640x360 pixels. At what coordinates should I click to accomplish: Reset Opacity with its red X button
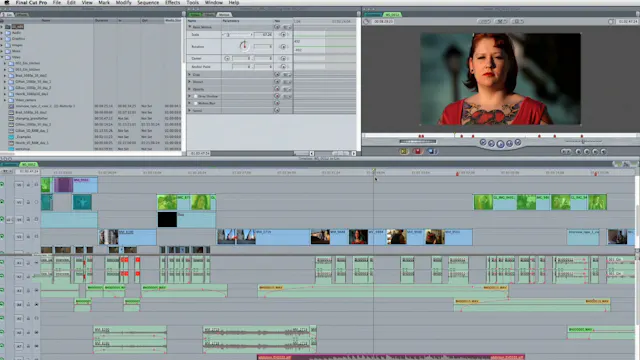click(x=277, y=89)
